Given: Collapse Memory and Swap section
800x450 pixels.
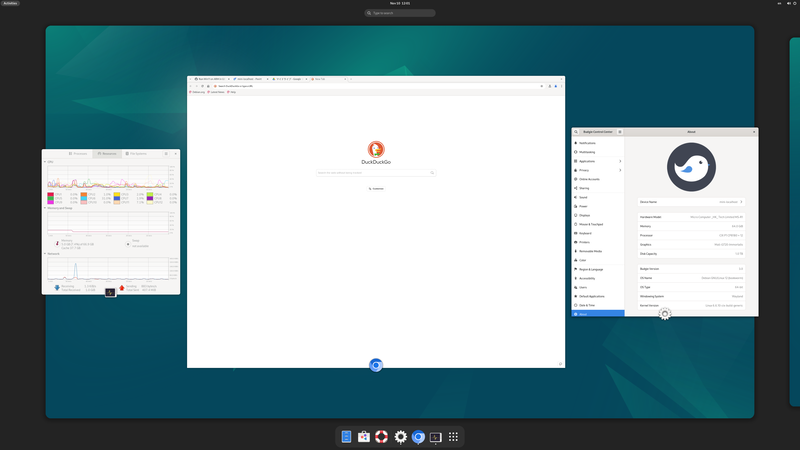Looking at the screenshot, I should tap(45, 208).
